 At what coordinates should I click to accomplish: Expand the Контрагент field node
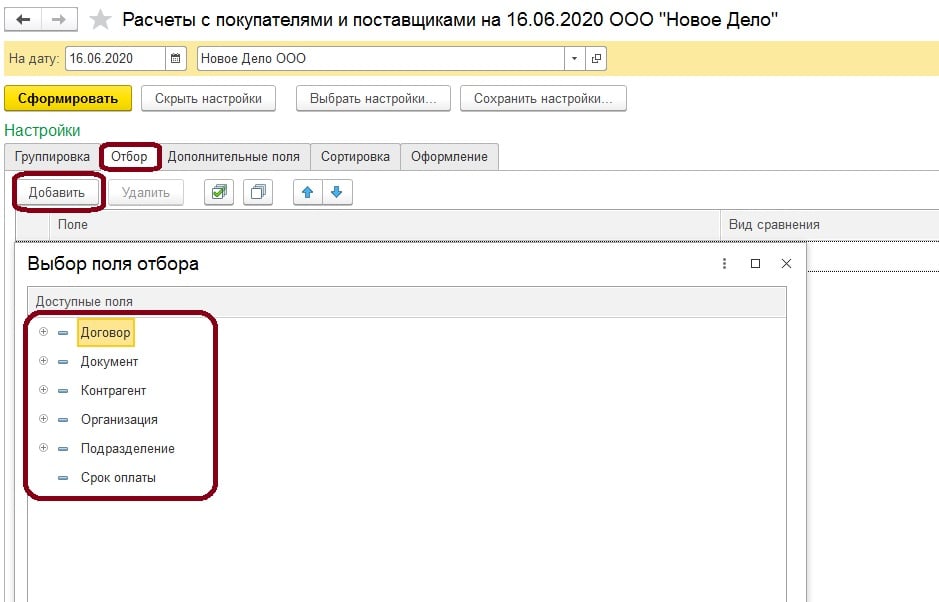(43, 390)
